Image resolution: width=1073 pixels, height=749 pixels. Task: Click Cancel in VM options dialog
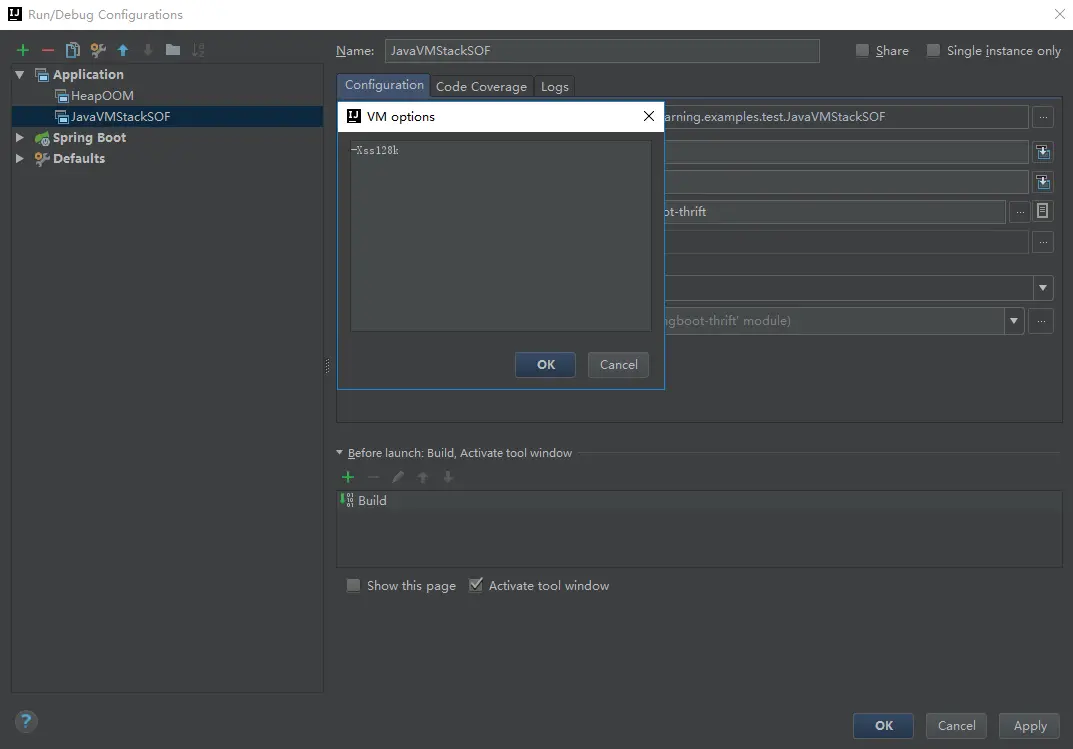tap(619, 365)
